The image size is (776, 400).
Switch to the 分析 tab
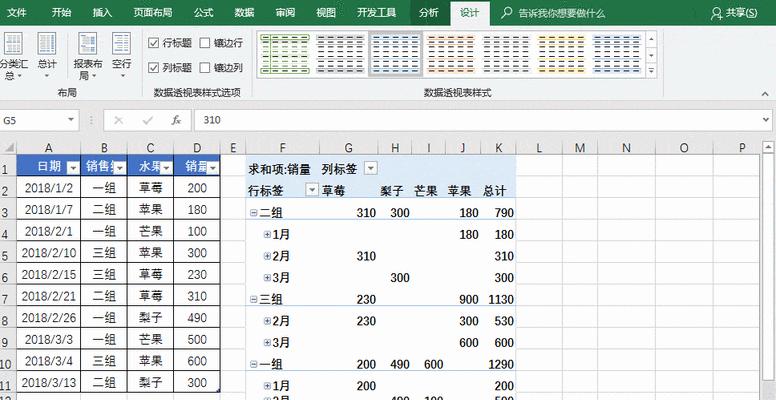(429, 13)
